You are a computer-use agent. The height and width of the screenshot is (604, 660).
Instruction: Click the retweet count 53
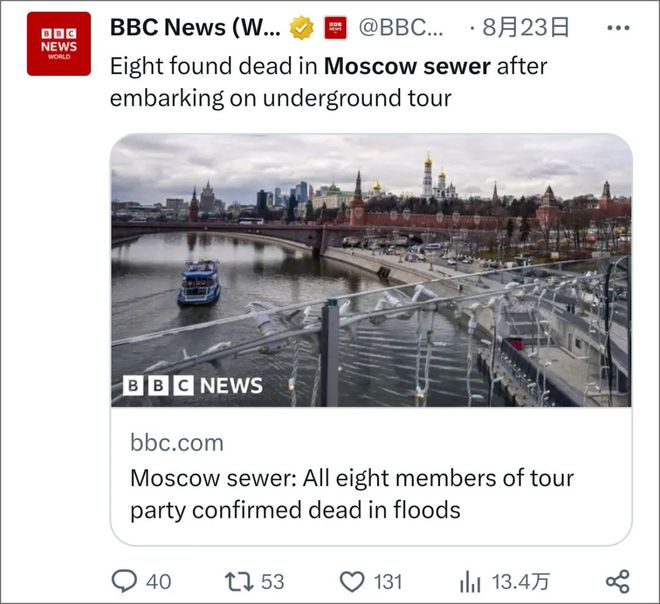click(x=273, y=582)
